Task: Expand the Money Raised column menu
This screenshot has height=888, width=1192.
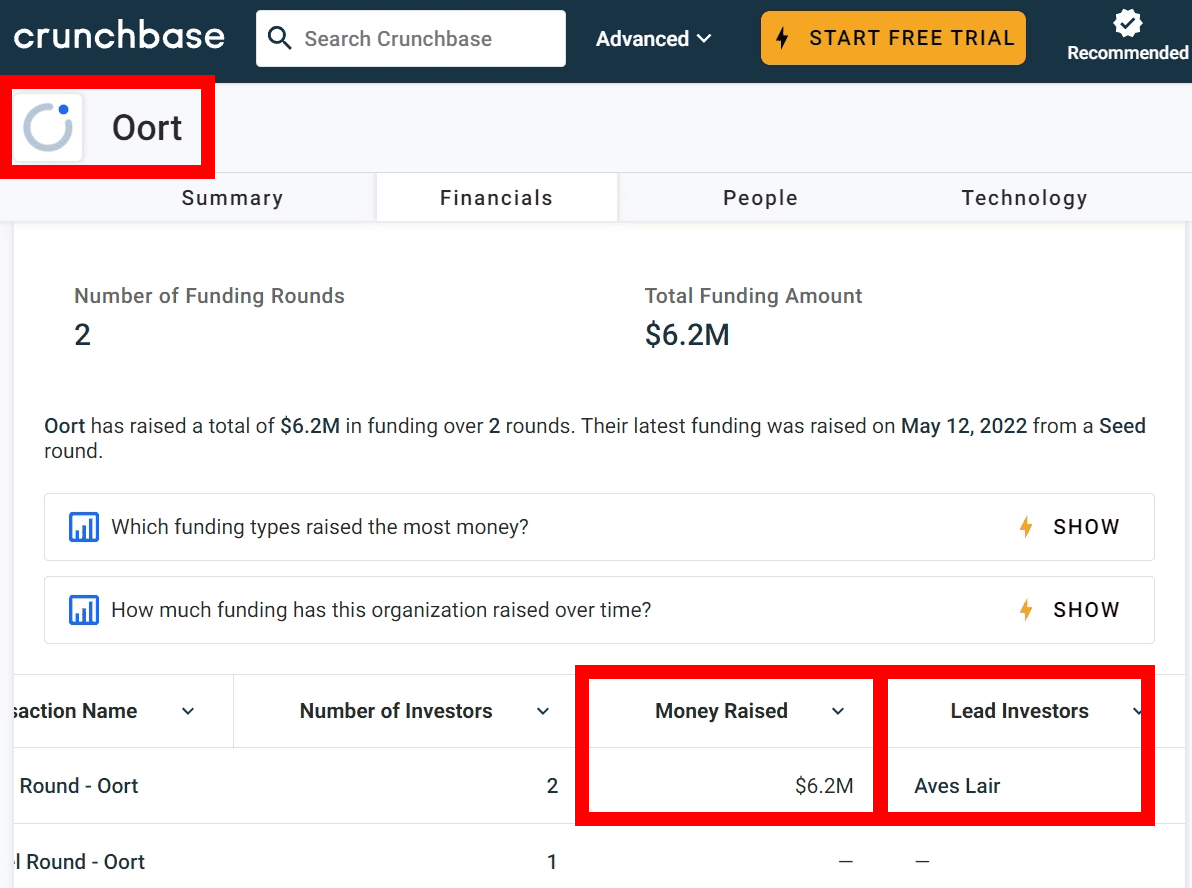Action: click(838, 711)
